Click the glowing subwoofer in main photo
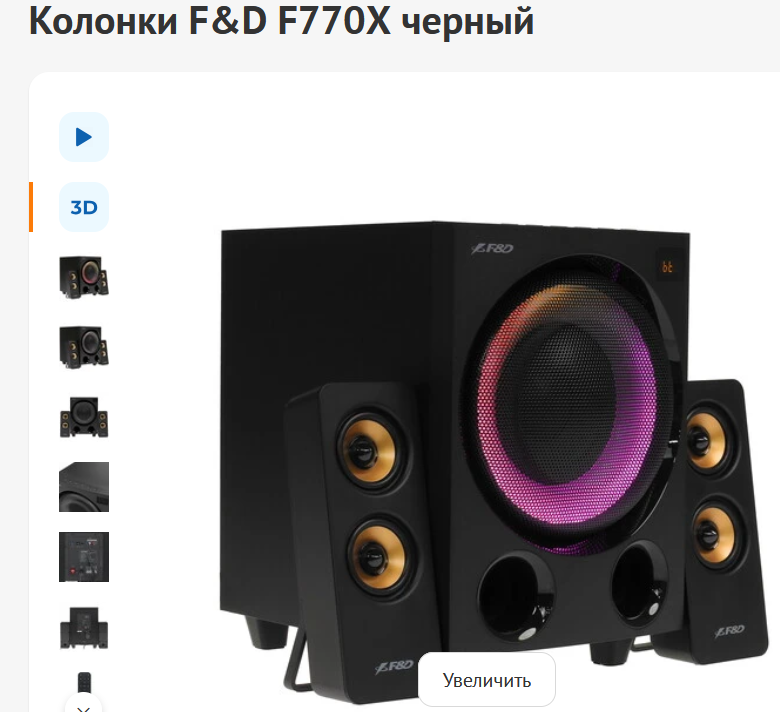Viewport: 780px width, 712px height. (x=567, y=403)
